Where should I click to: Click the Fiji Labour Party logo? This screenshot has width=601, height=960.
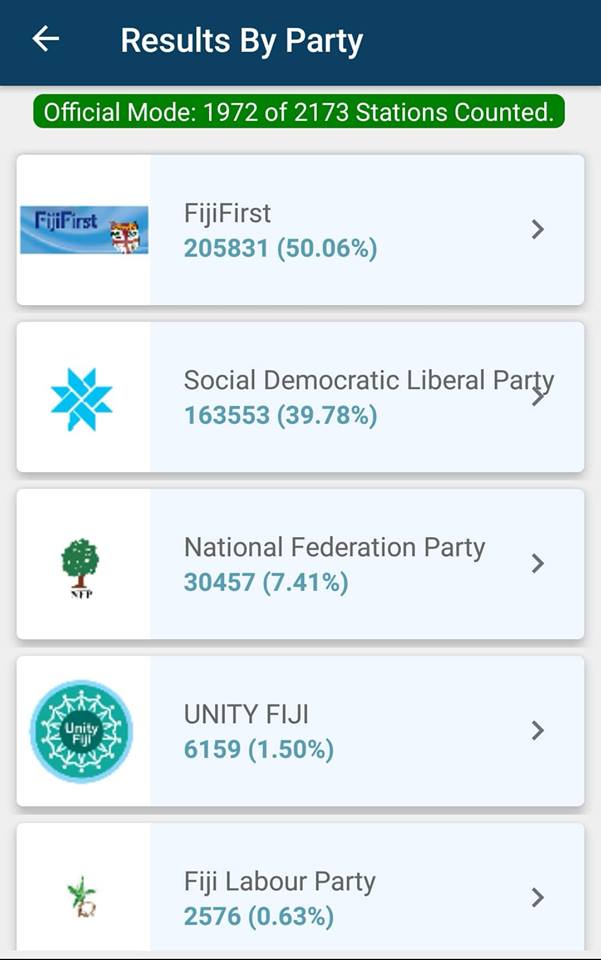pyautogui.click(x=82, y=896)
